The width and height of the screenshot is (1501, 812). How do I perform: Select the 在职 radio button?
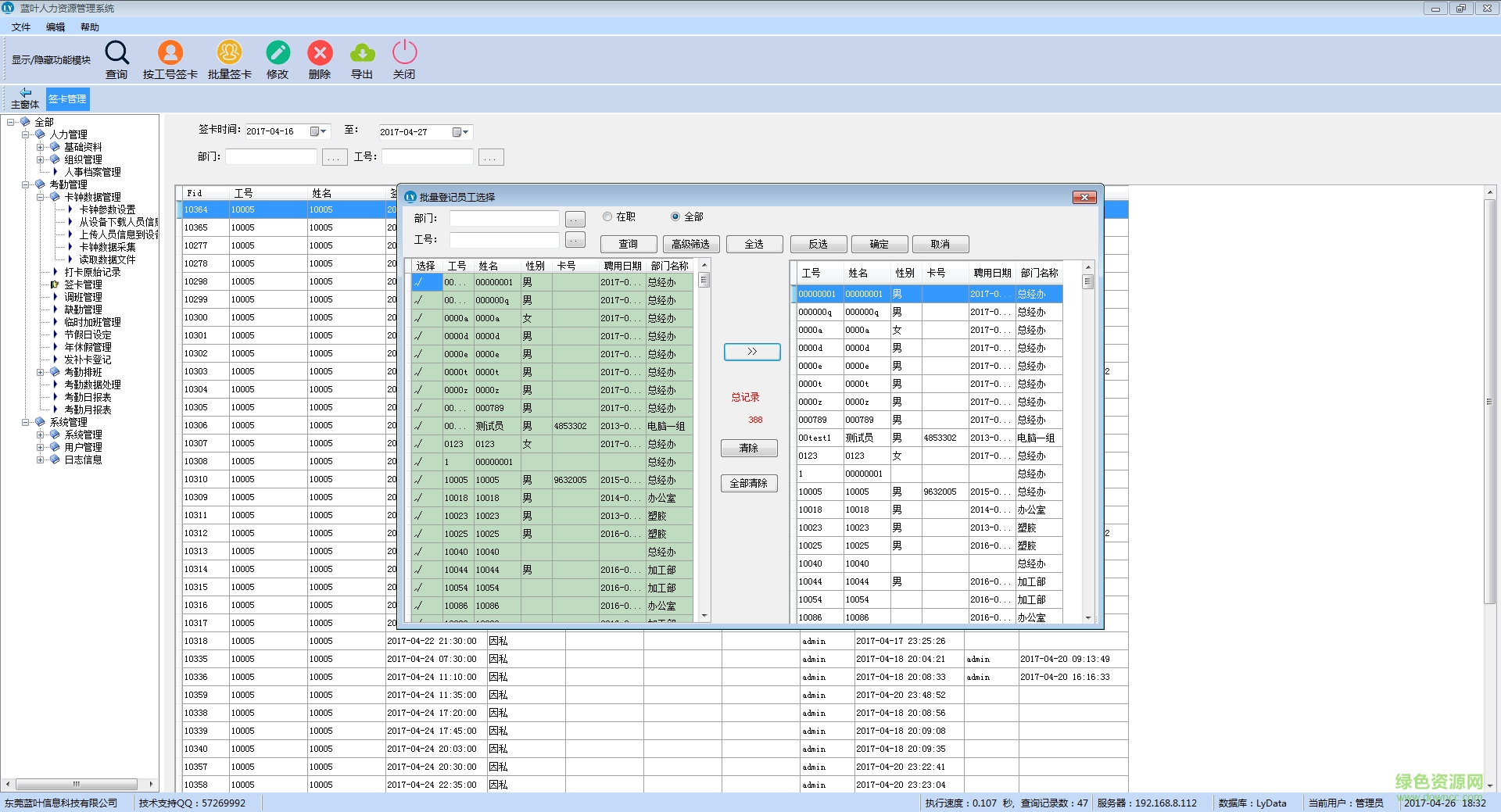coord(607,216)
